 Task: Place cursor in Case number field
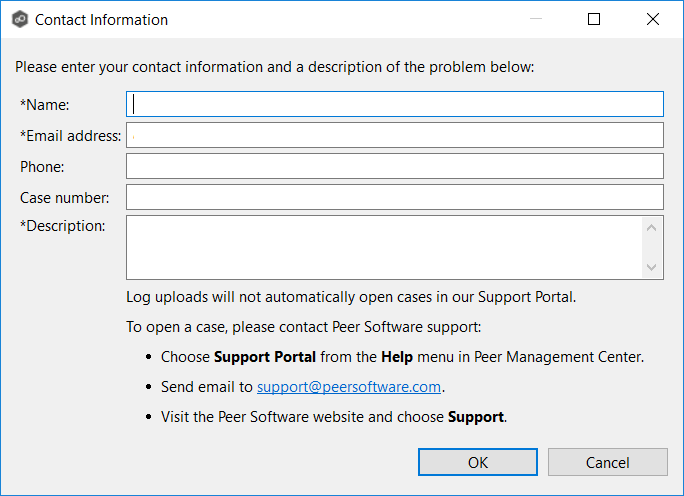click(x=394, y=197)
